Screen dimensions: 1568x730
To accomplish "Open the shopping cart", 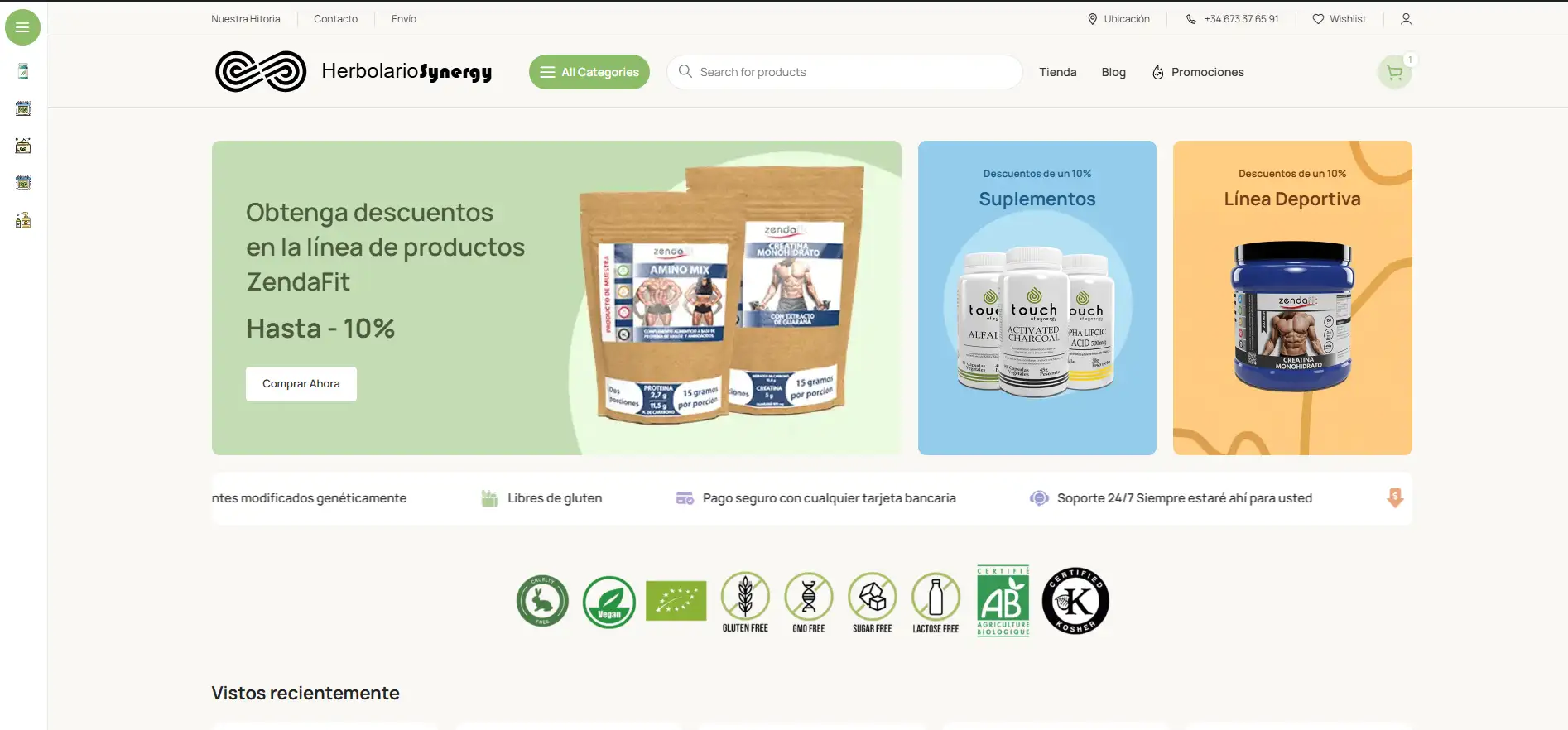I will pos(1395,73).
